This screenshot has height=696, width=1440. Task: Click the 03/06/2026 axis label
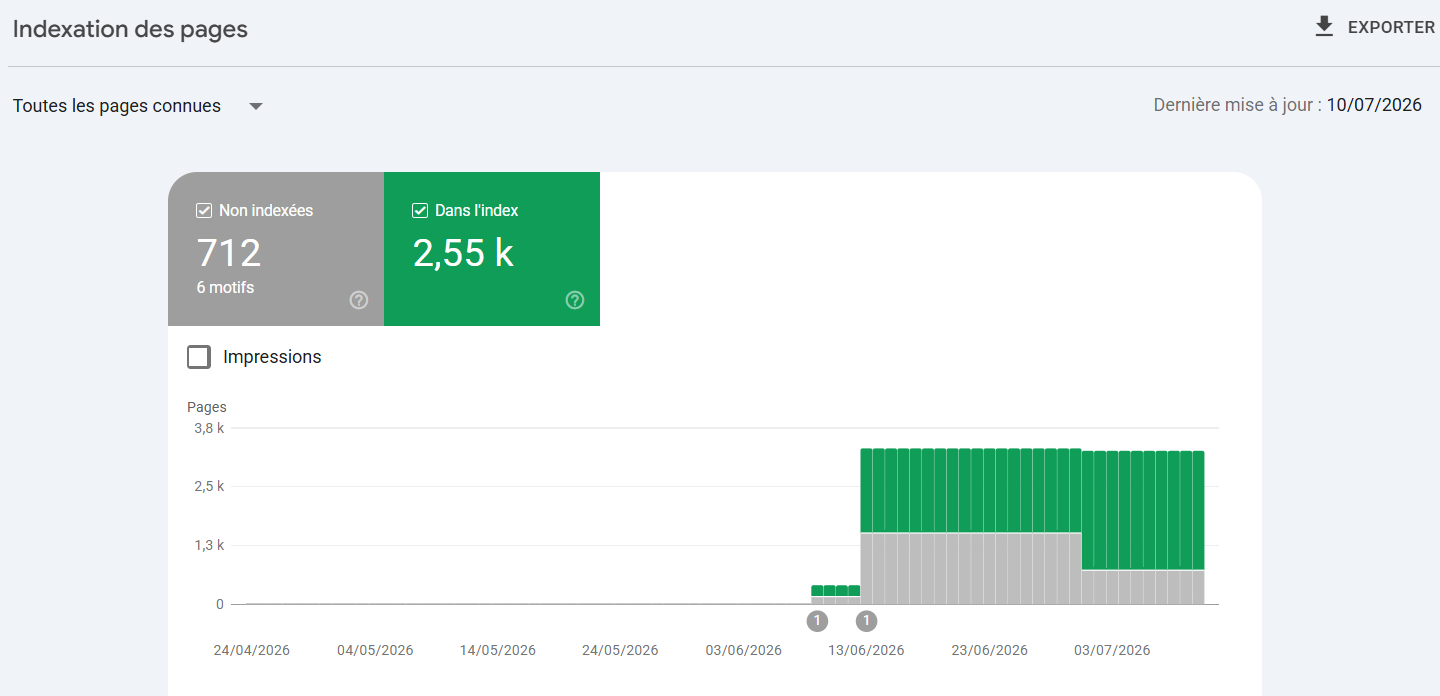point(743,650)
